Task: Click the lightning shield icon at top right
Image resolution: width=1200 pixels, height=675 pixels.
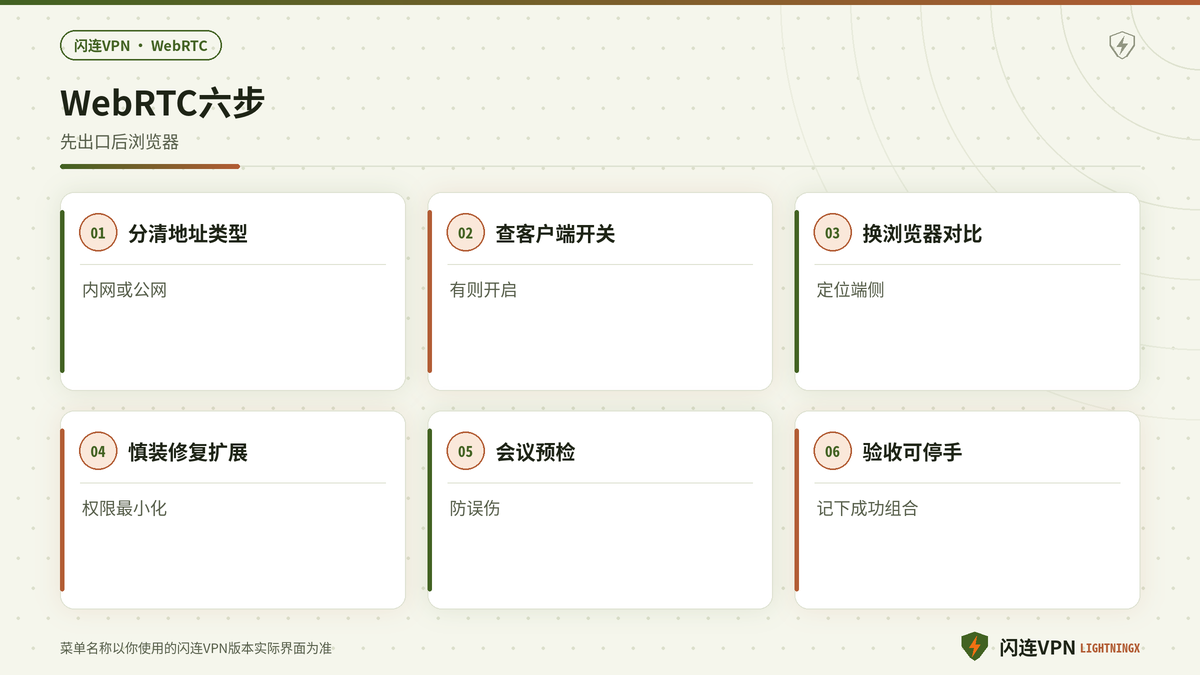Action: pyautogui.click(x=1122, y=45)
